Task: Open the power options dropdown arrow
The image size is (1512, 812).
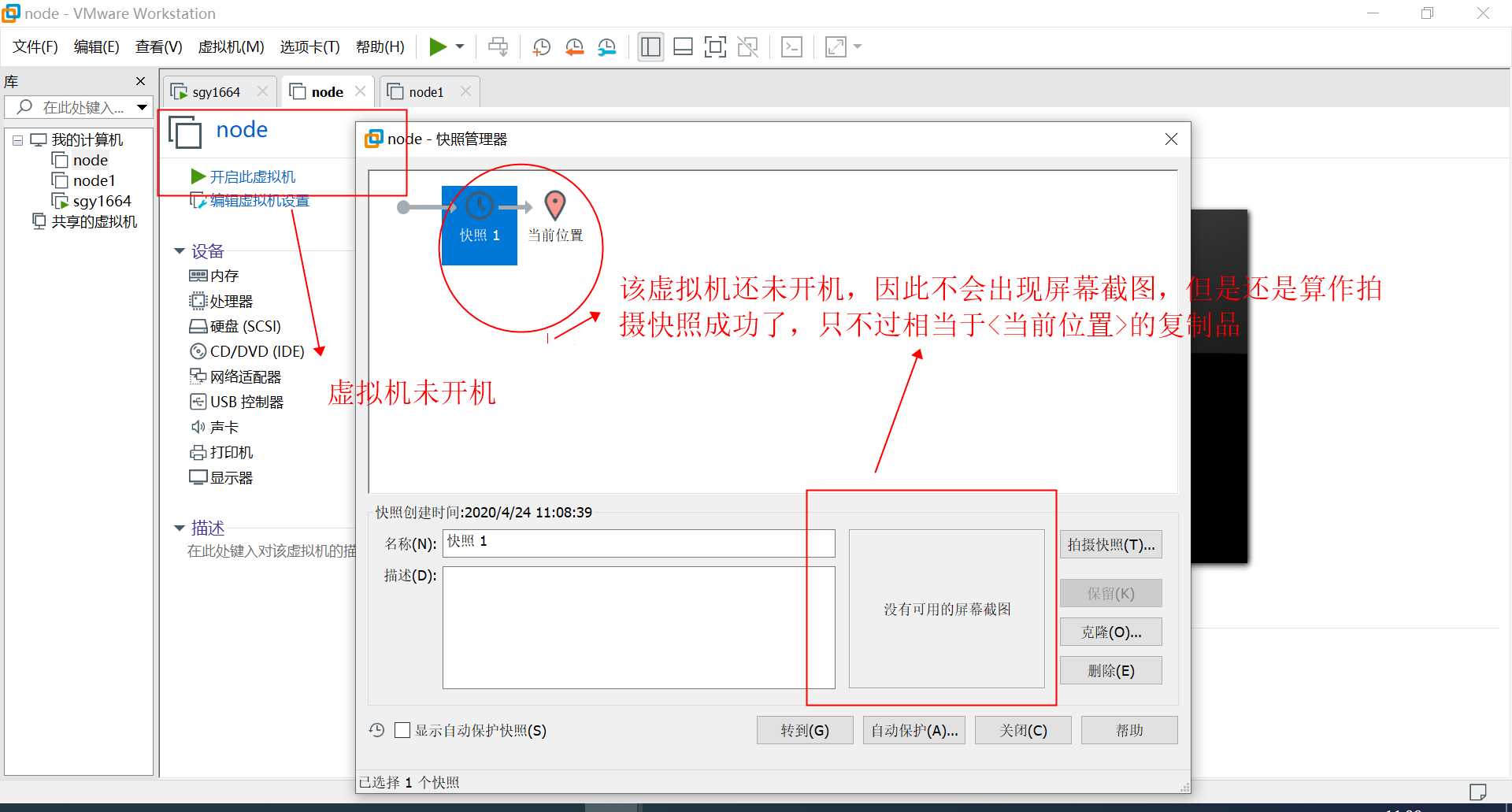Action: (460, 47)
